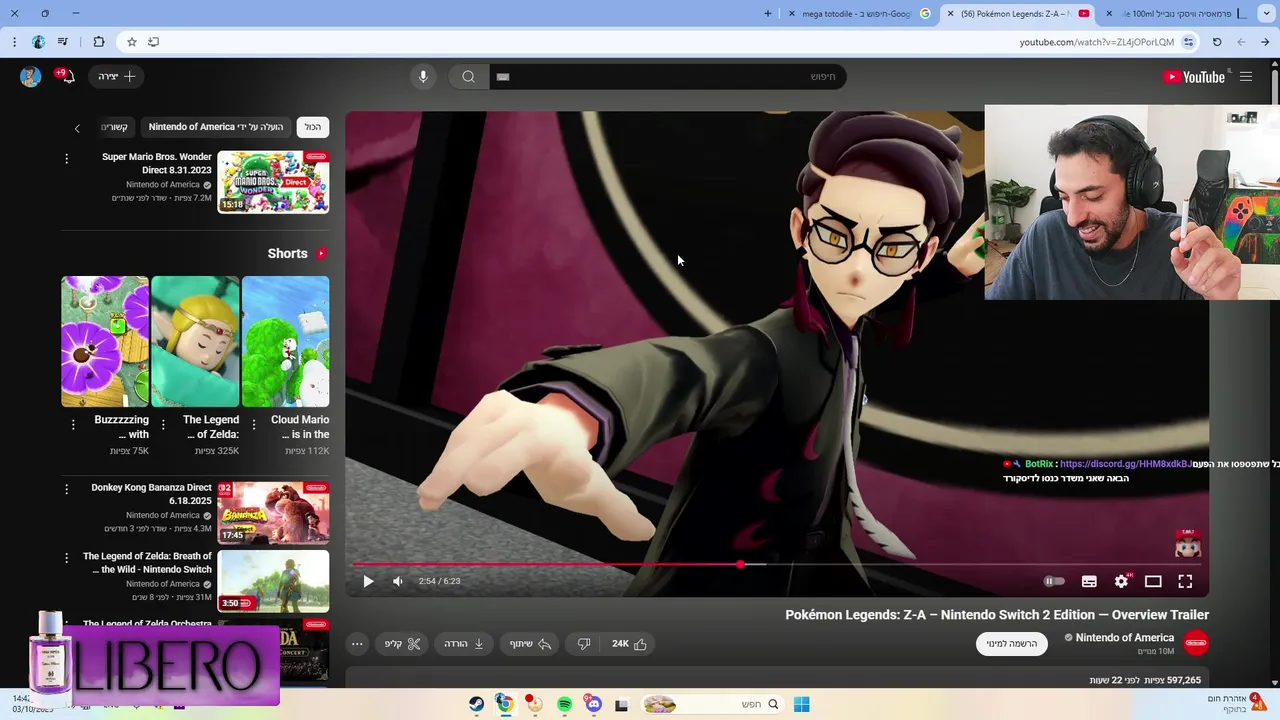Open a new browser tab with plus
1280x720 pixels.
click(768, 14)
